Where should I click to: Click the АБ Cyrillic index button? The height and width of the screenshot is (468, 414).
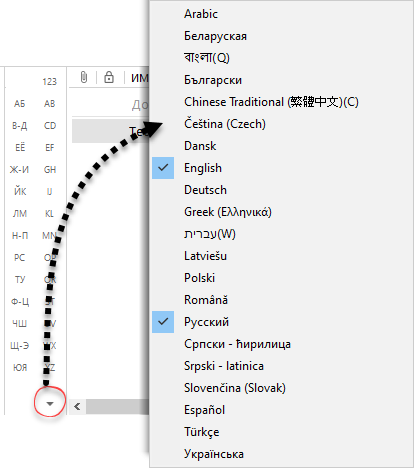(x=20, y=104)
